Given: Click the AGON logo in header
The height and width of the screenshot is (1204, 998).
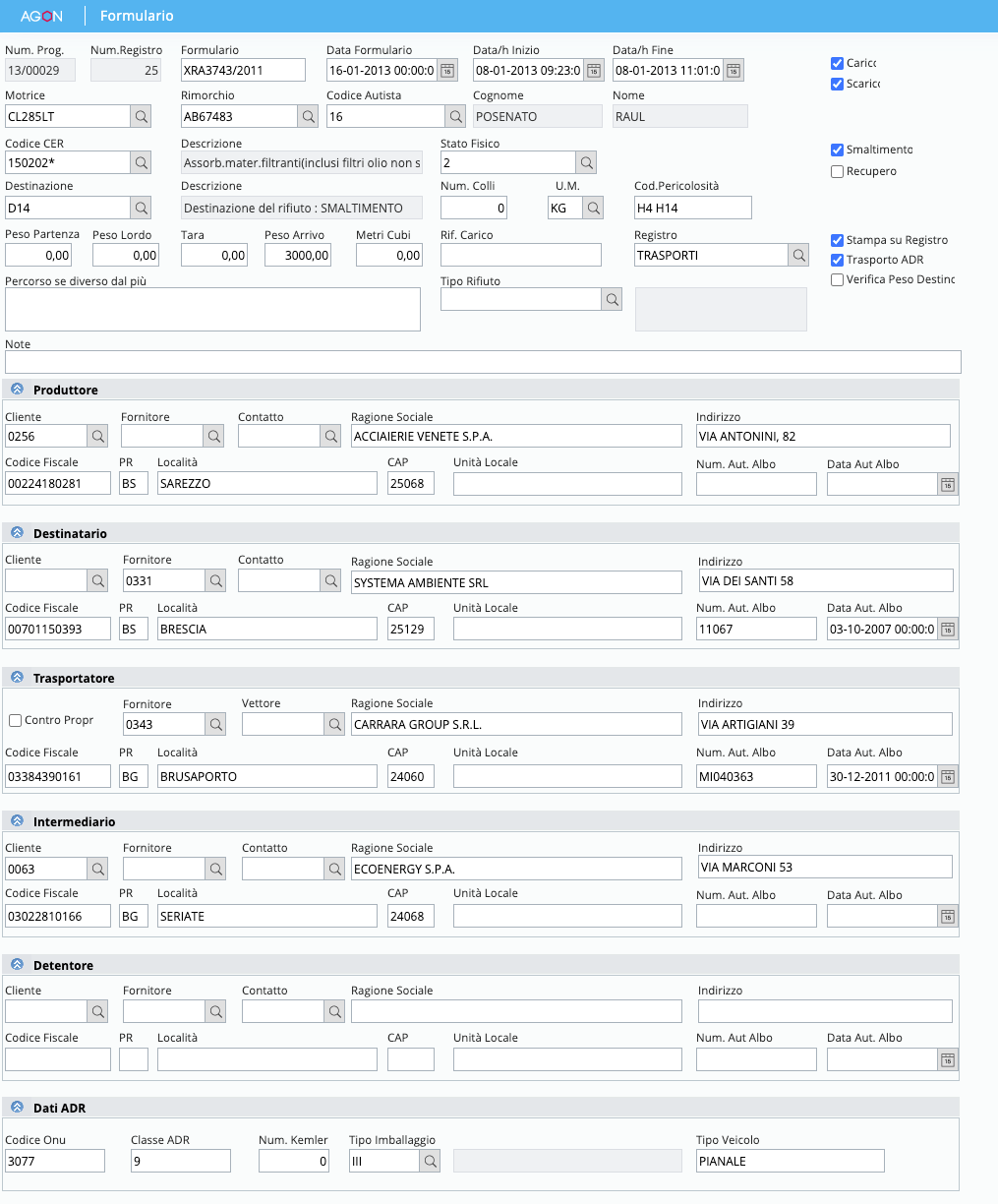Looking at the screenshot, I should pos(42,17).
